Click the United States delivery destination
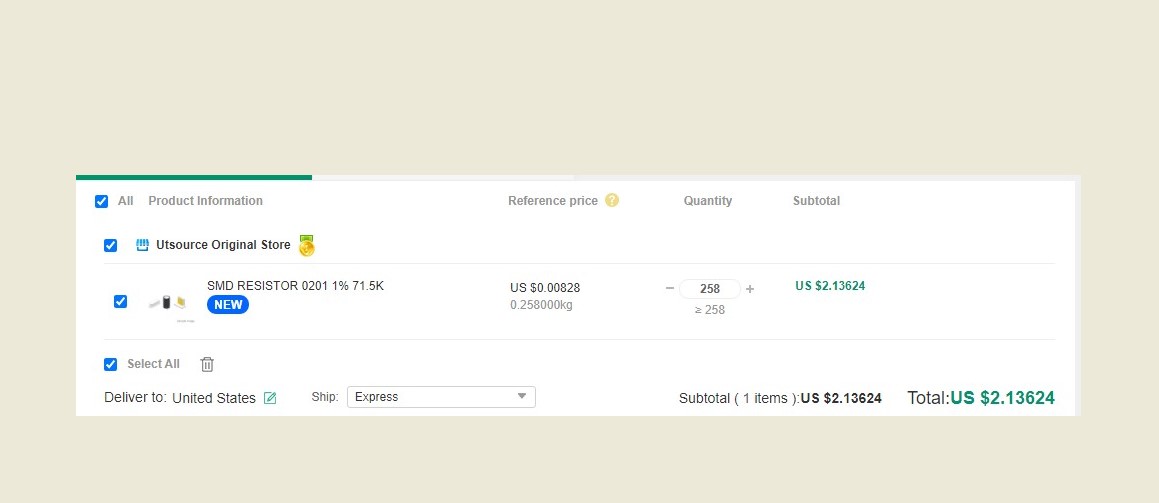 click(x=214, y=398)
